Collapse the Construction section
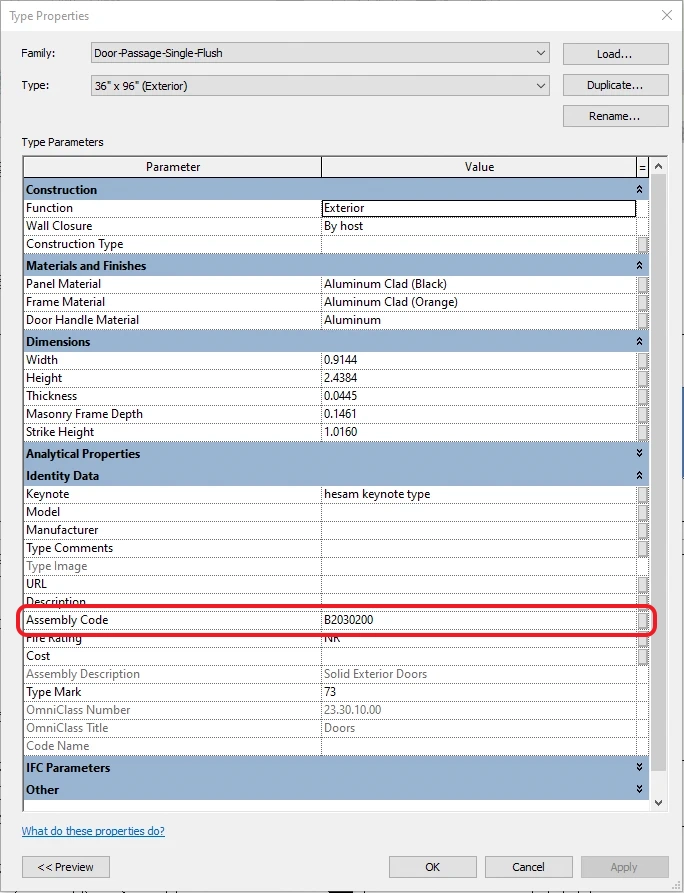The width and height of the screenshot is (684, 893). coord(639,190)
